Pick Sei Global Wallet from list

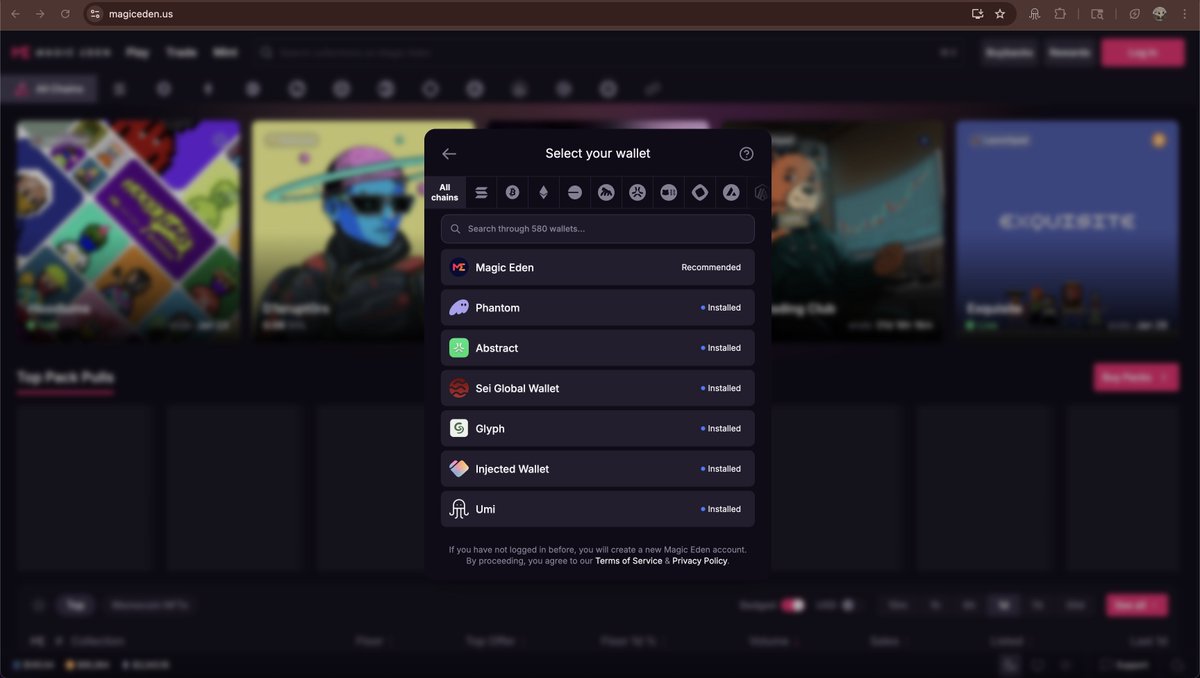point(598,388)
